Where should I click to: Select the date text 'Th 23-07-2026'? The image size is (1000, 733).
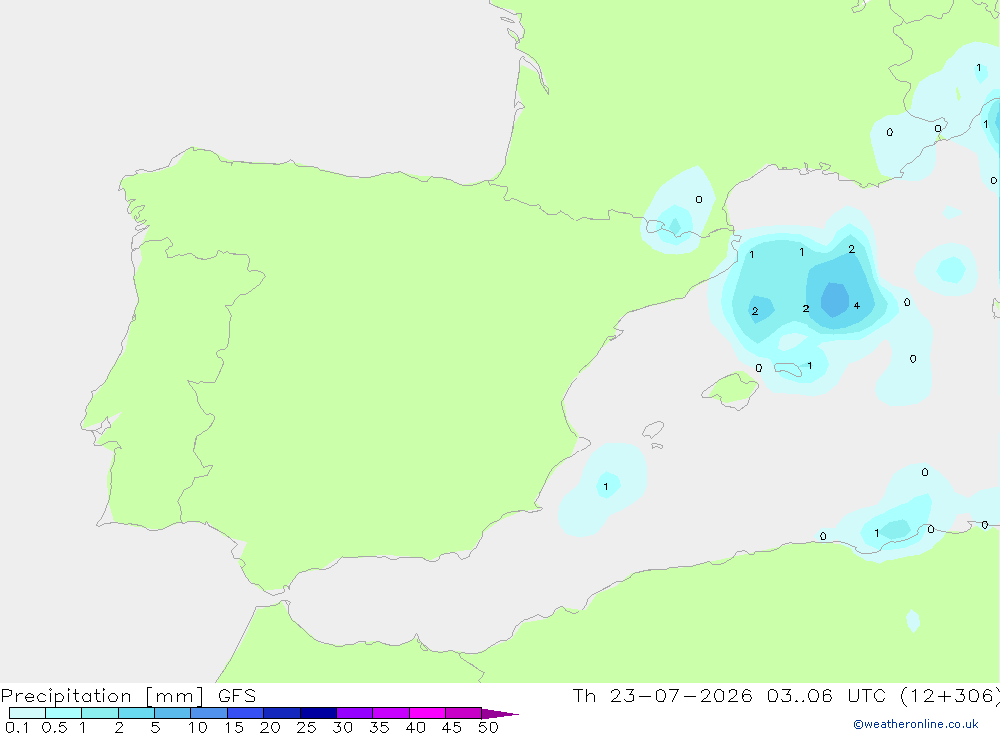(x=663, y=696)
